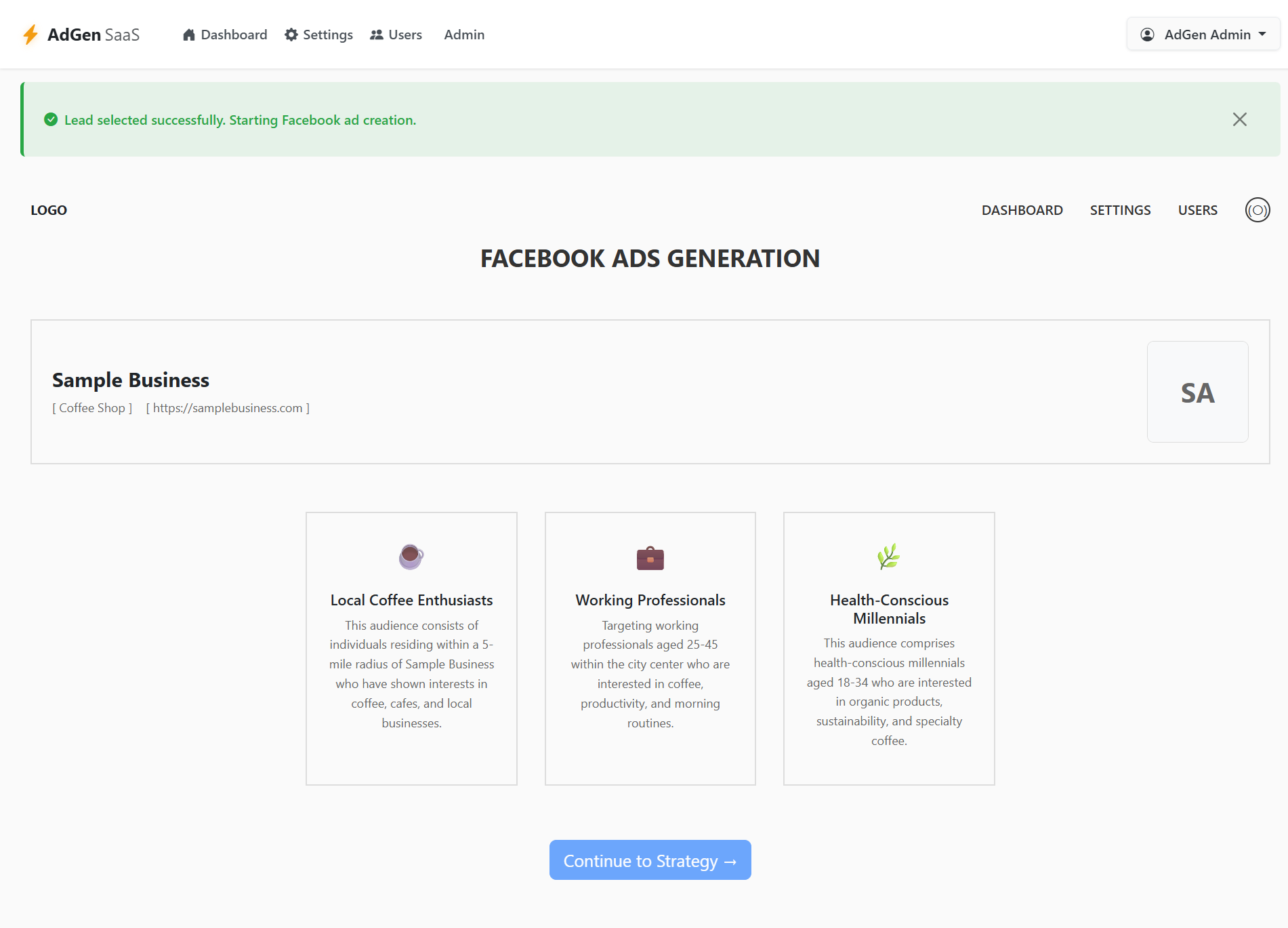Expand the AdGen Admin dropdown caret
Viewport: 1288px width, 928px height.
(1262, 34)
